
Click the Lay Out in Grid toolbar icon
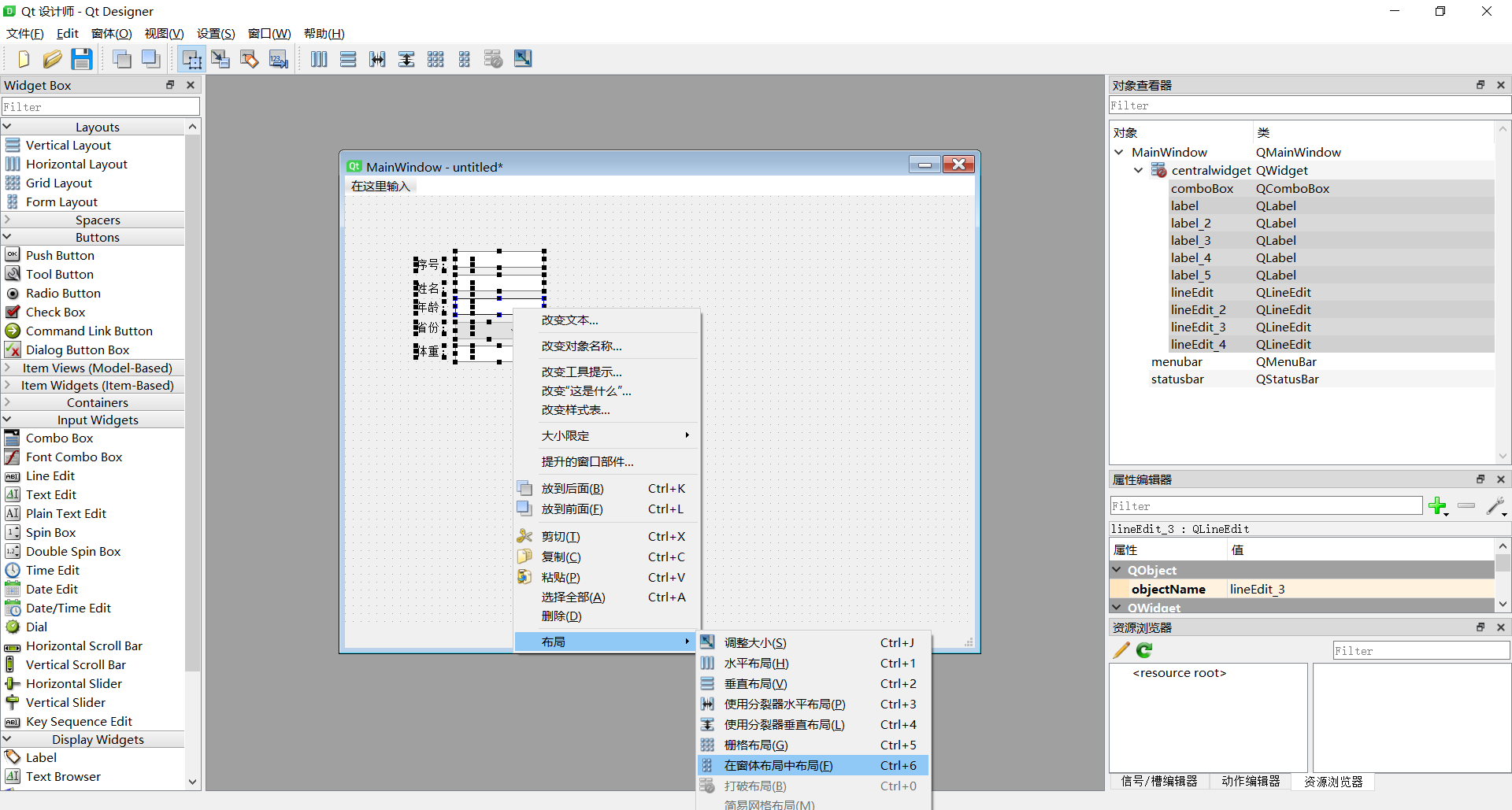click(435, 59)
